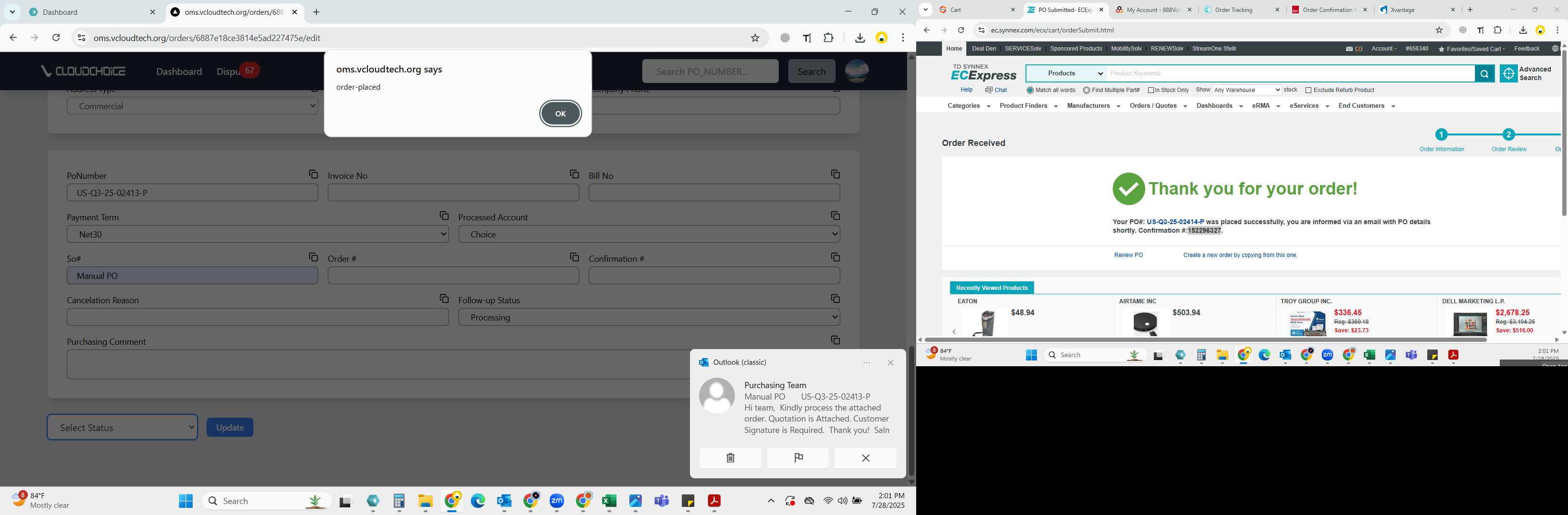
Task: Open Zoom from the bottom main taskbar
Action: [556, 500]
